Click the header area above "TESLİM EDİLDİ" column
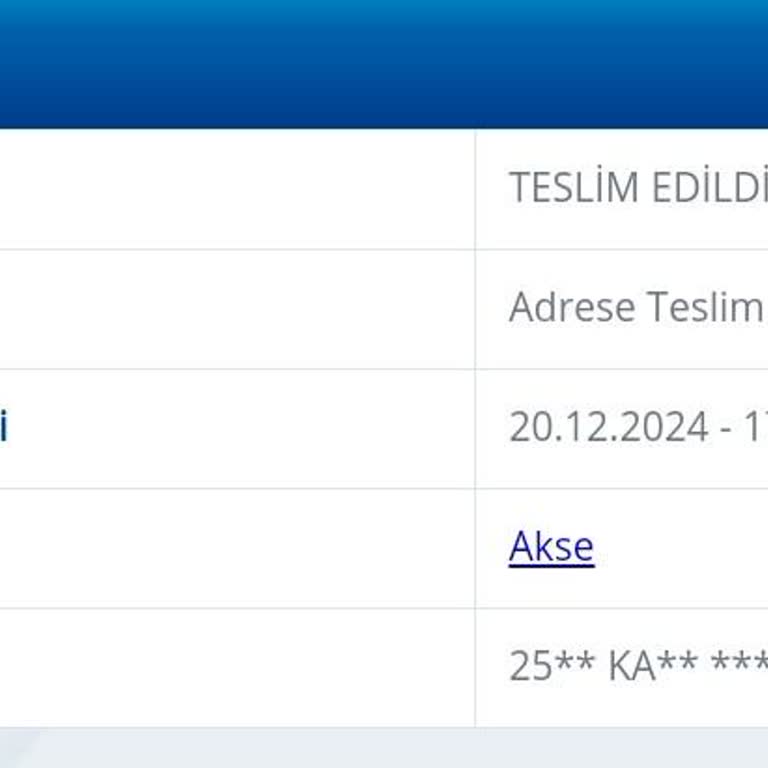Screen dimensions: 768x768 (620, 64)
